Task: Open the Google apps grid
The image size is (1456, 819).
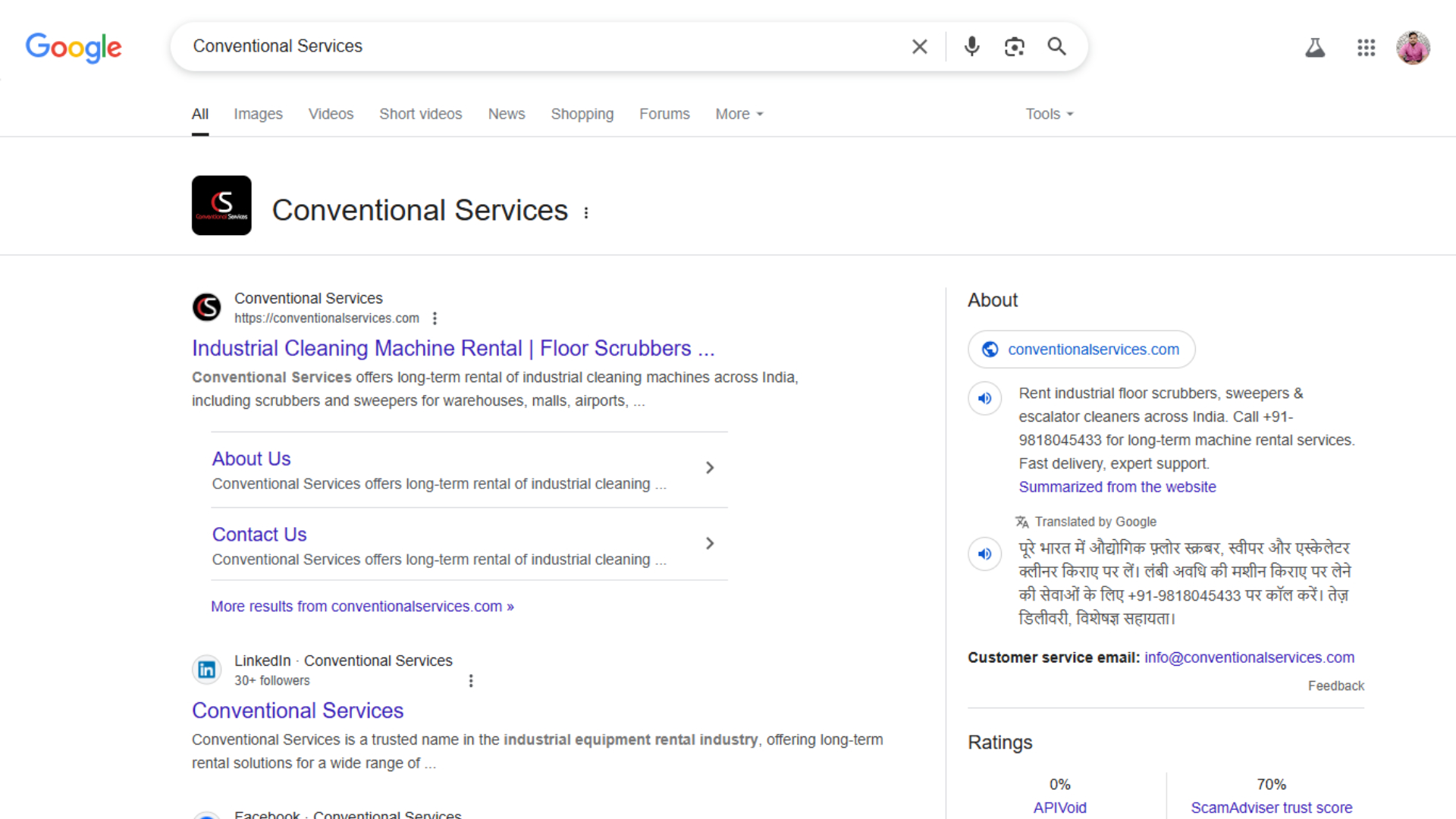Action: tap(1366, 49)
